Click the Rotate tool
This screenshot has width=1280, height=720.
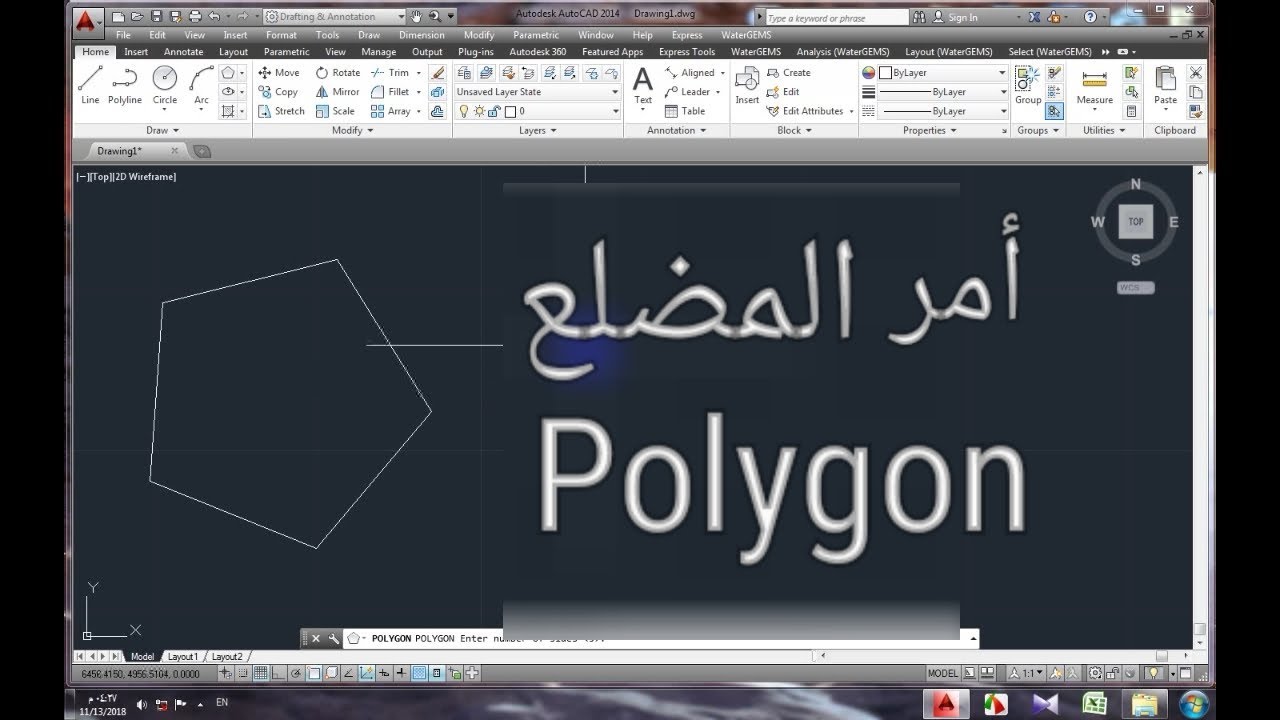[x=338, y=73]
